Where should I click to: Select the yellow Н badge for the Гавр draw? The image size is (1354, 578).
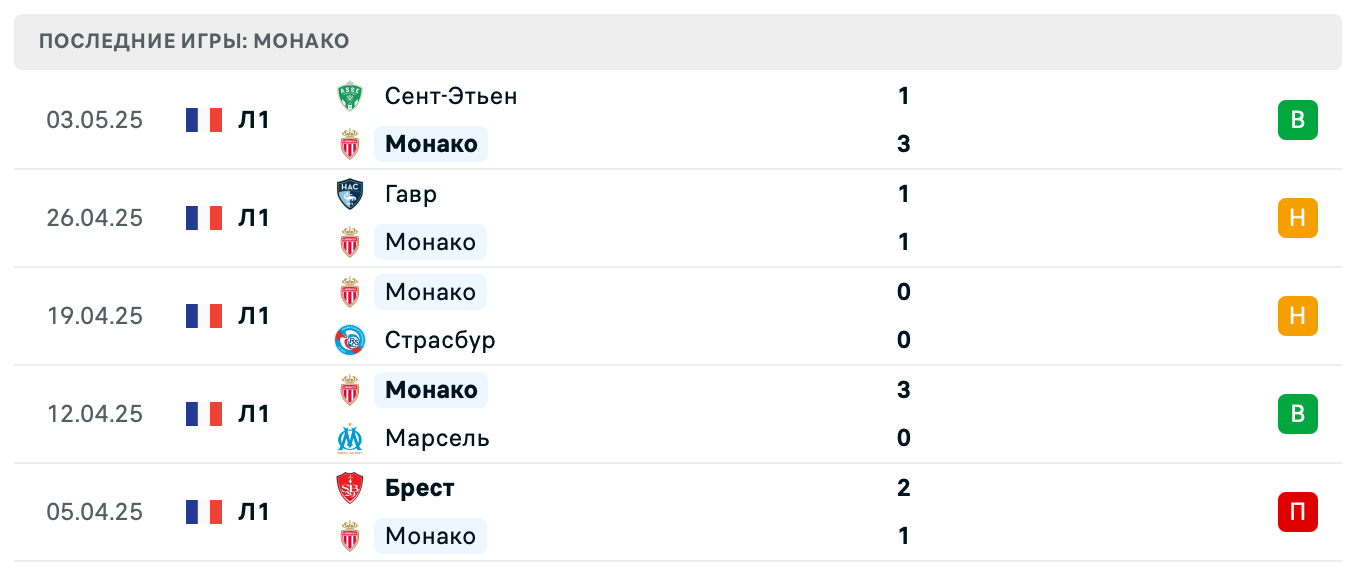pyautogui.click(x=1298, y=218)
